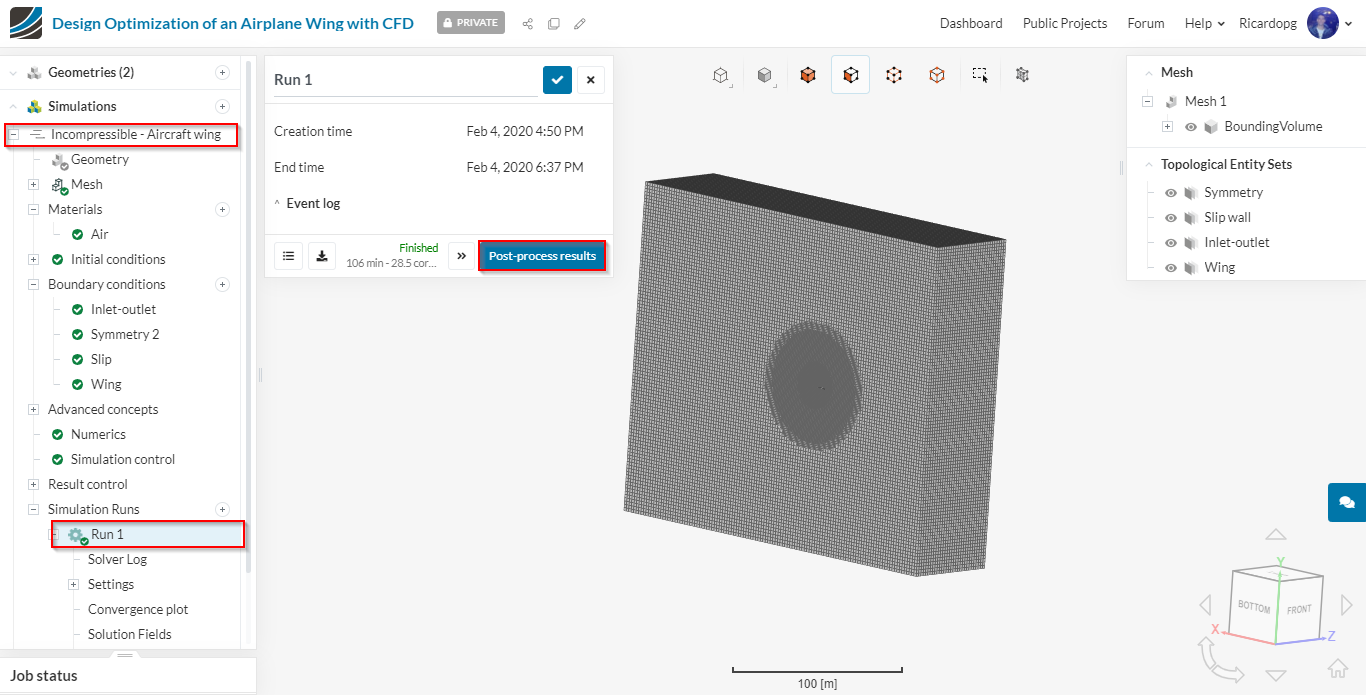Click the run list icon button

[288, 256]
